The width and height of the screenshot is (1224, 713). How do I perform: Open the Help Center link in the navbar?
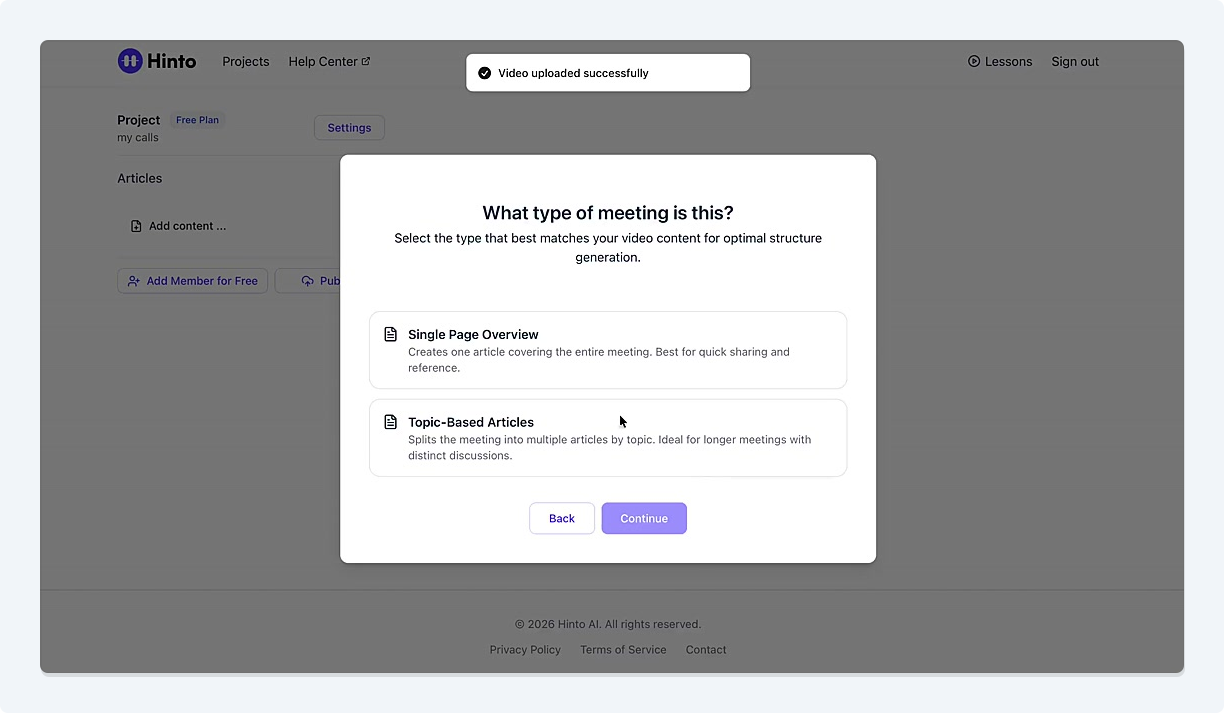coord(323,61)
